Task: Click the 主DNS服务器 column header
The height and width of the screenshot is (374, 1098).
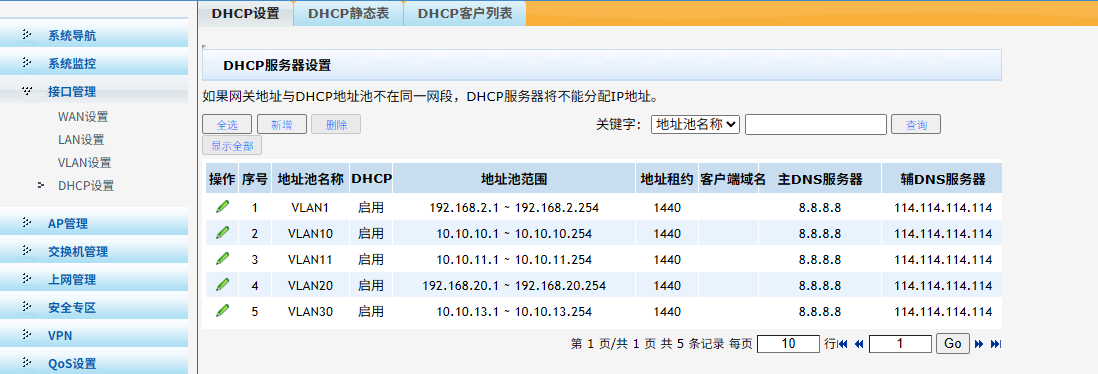Action: pyautogui.click(x=819, y=179)
